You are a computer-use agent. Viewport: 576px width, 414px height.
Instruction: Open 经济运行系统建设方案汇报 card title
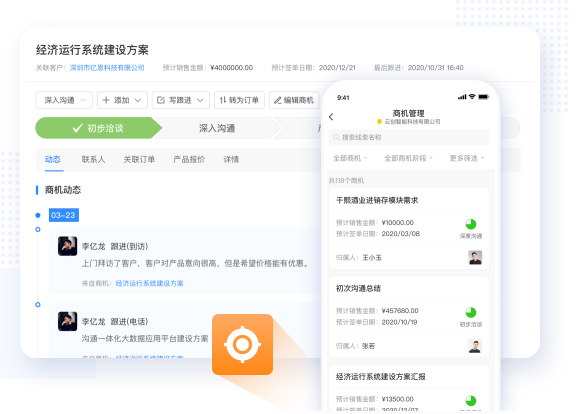(381, 377)
